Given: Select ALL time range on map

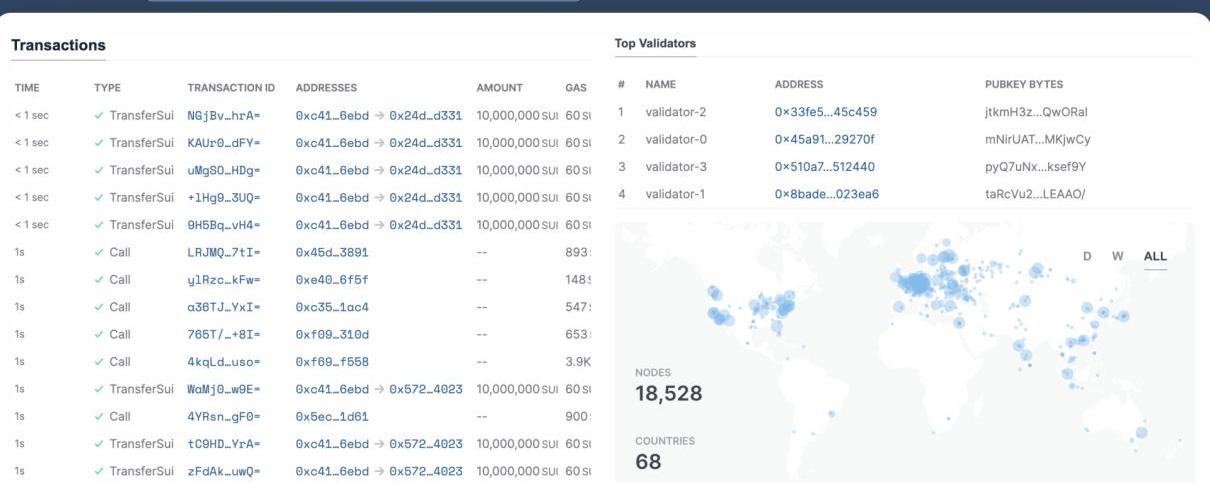Looking at the screenshot, I should (x=1155, y=256).
